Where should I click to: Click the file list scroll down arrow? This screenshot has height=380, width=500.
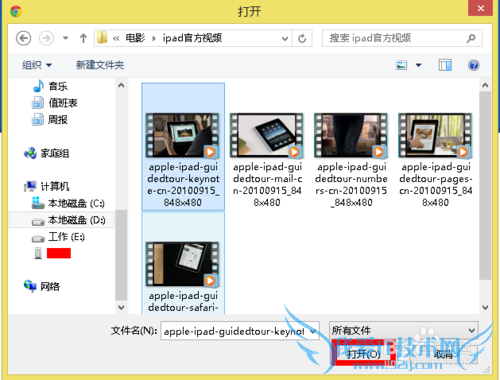click(485, 307)
